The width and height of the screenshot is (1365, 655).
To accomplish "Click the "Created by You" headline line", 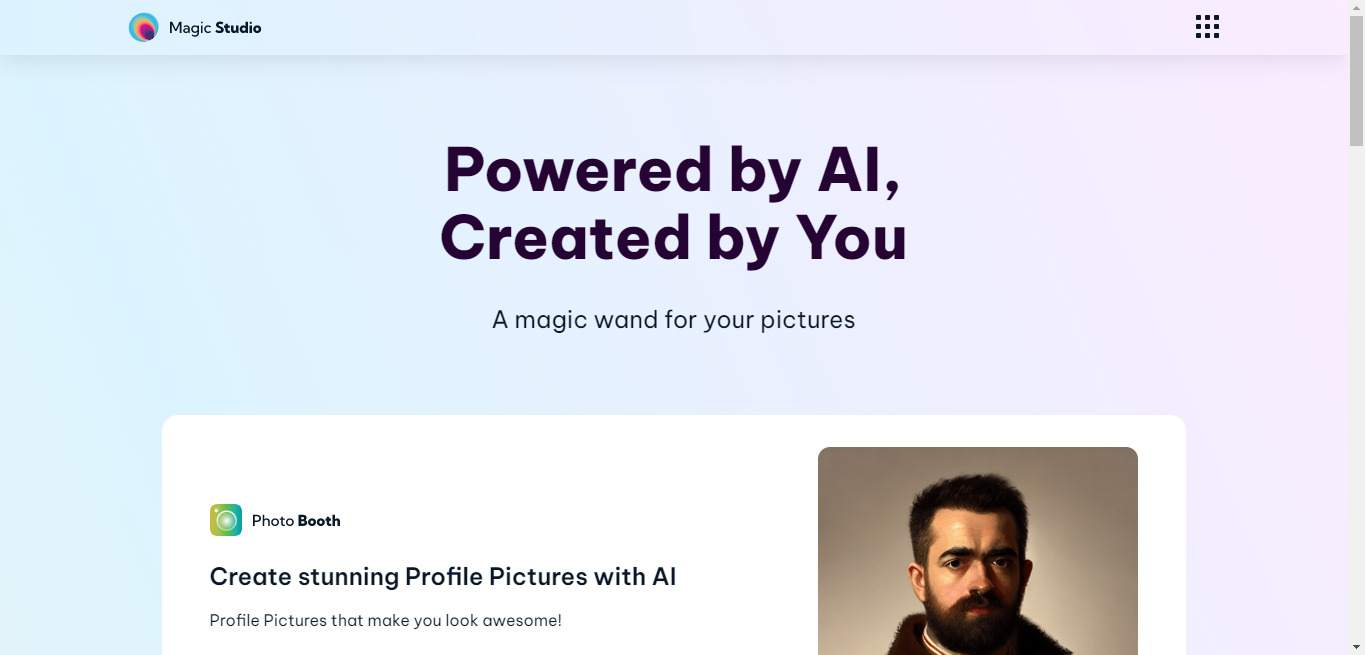I will click(673, 238).
